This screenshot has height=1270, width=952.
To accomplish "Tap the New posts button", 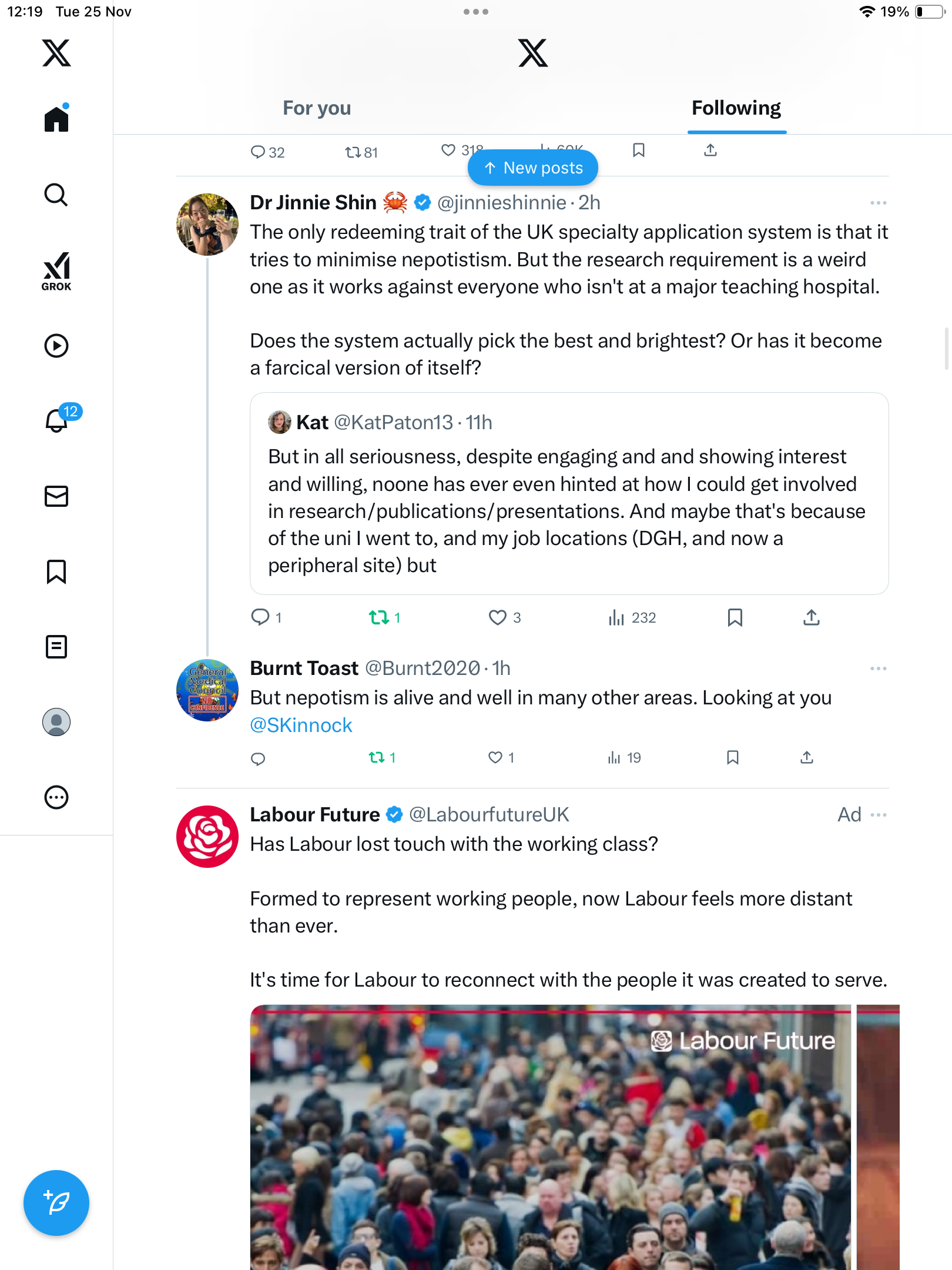I will (x=533, y=168).
